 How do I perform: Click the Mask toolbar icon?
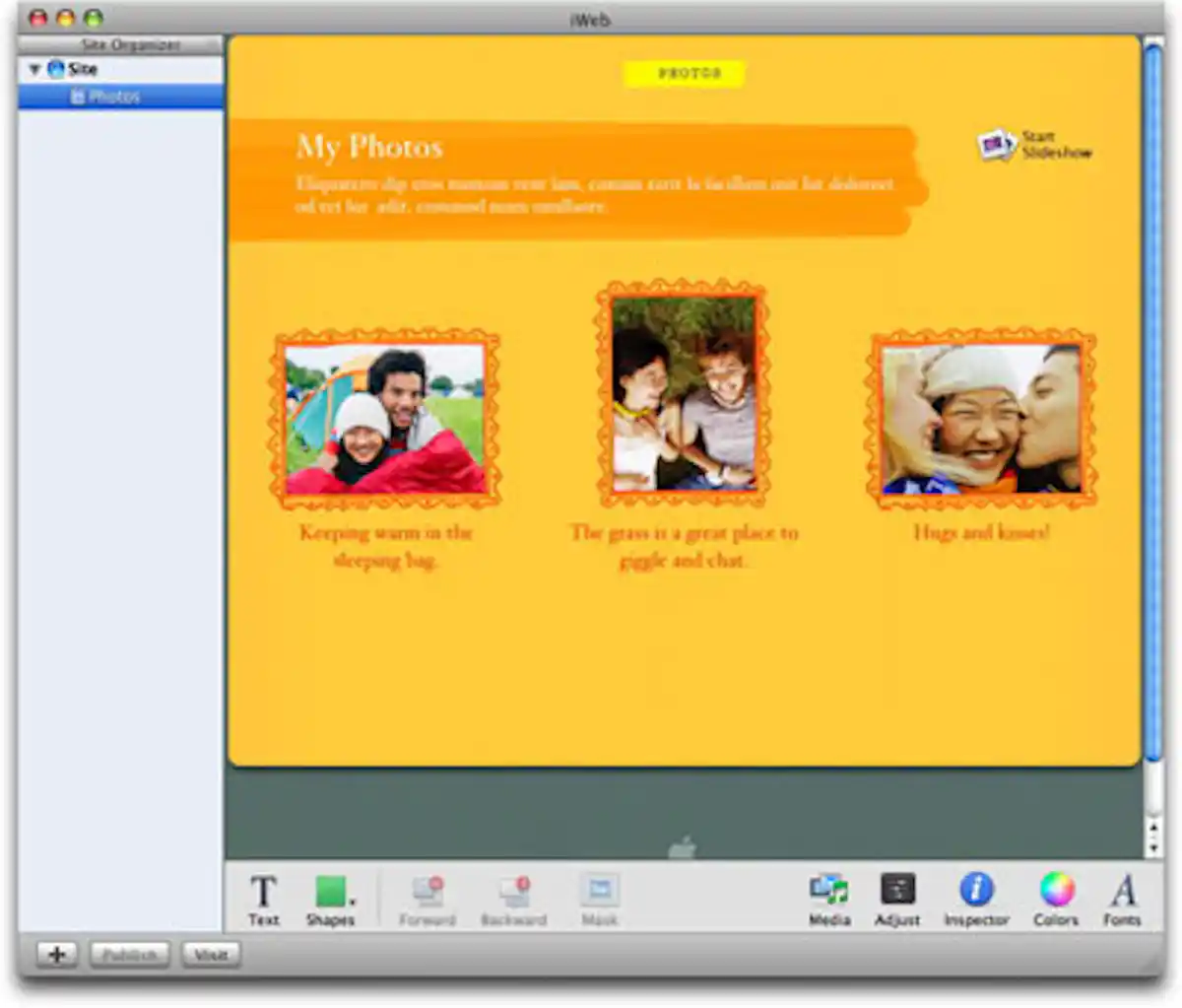pos(599,899)
